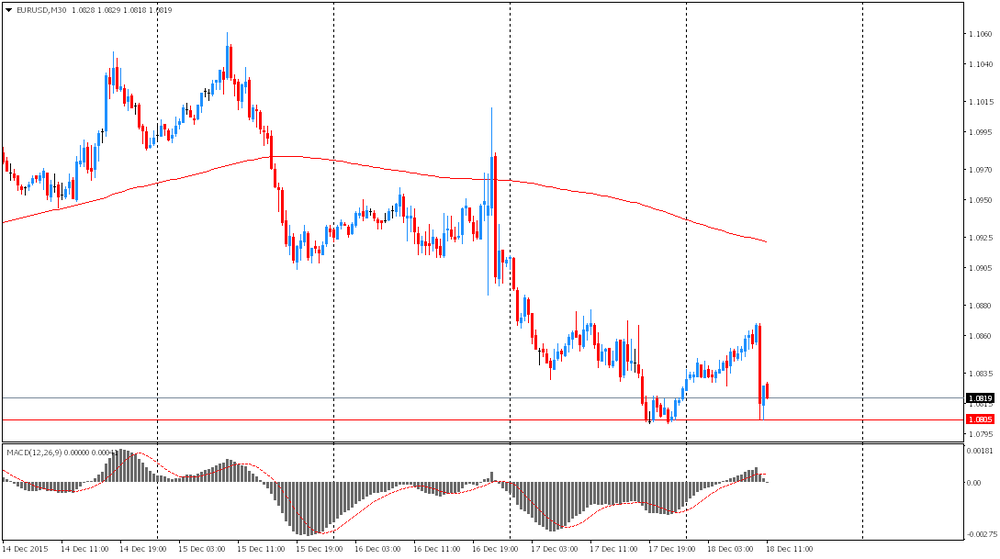1000x559 pixels.
Task: Select the red horizontal line at 1.0805
Action: coord(483,420)
